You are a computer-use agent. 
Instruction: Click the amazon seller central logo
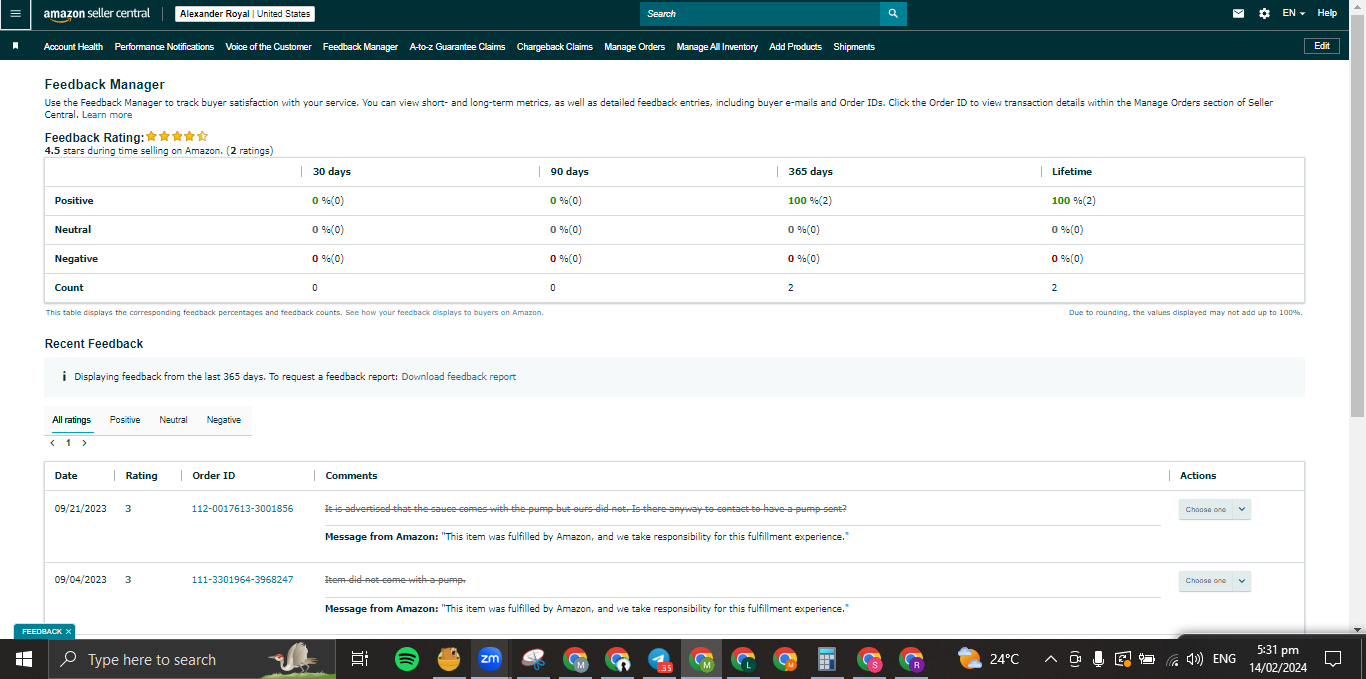[x=97, y=14]
